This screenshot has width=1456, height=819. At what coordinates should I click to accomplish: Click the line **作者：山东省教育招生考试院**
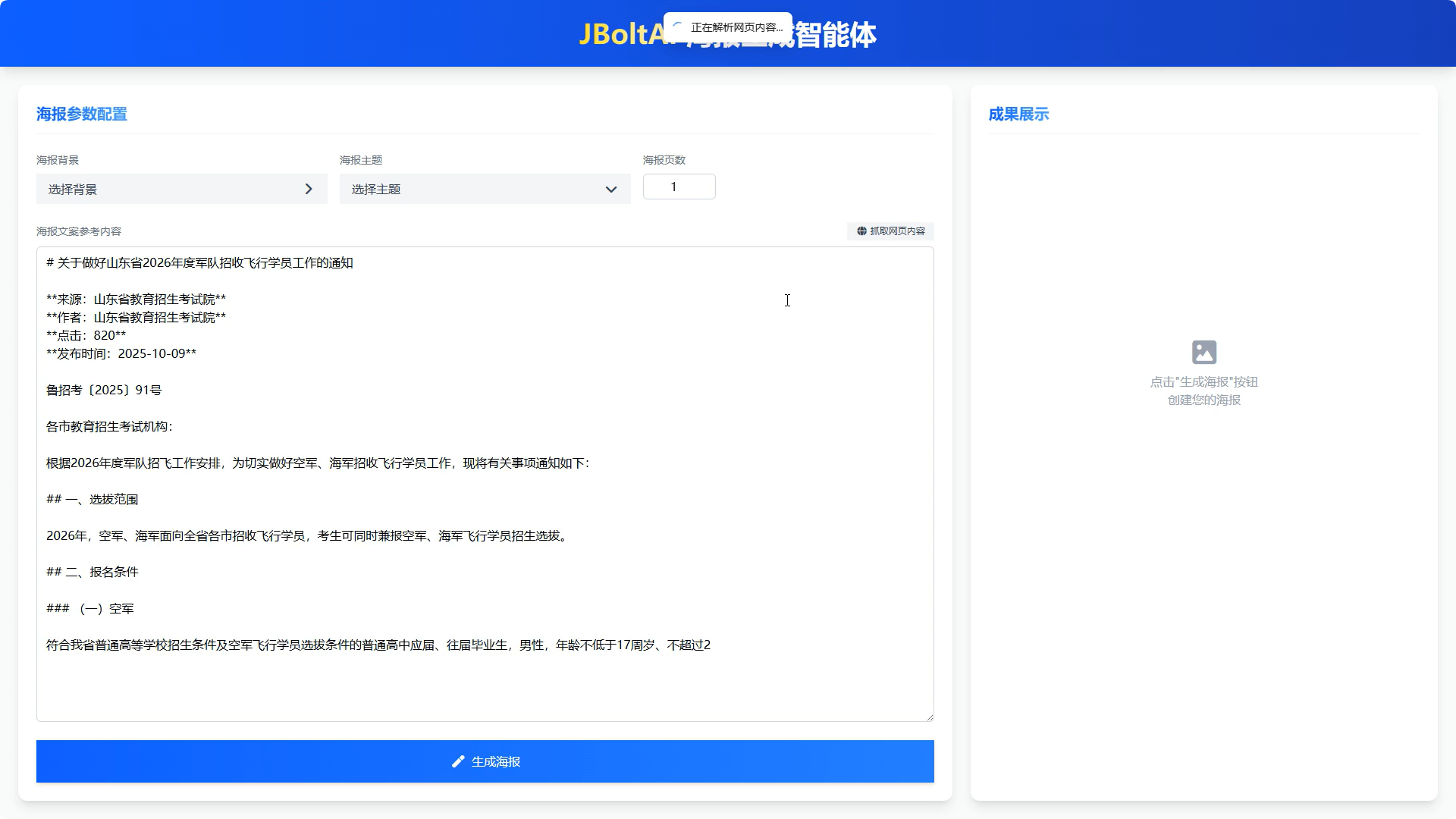pos(136,317)
